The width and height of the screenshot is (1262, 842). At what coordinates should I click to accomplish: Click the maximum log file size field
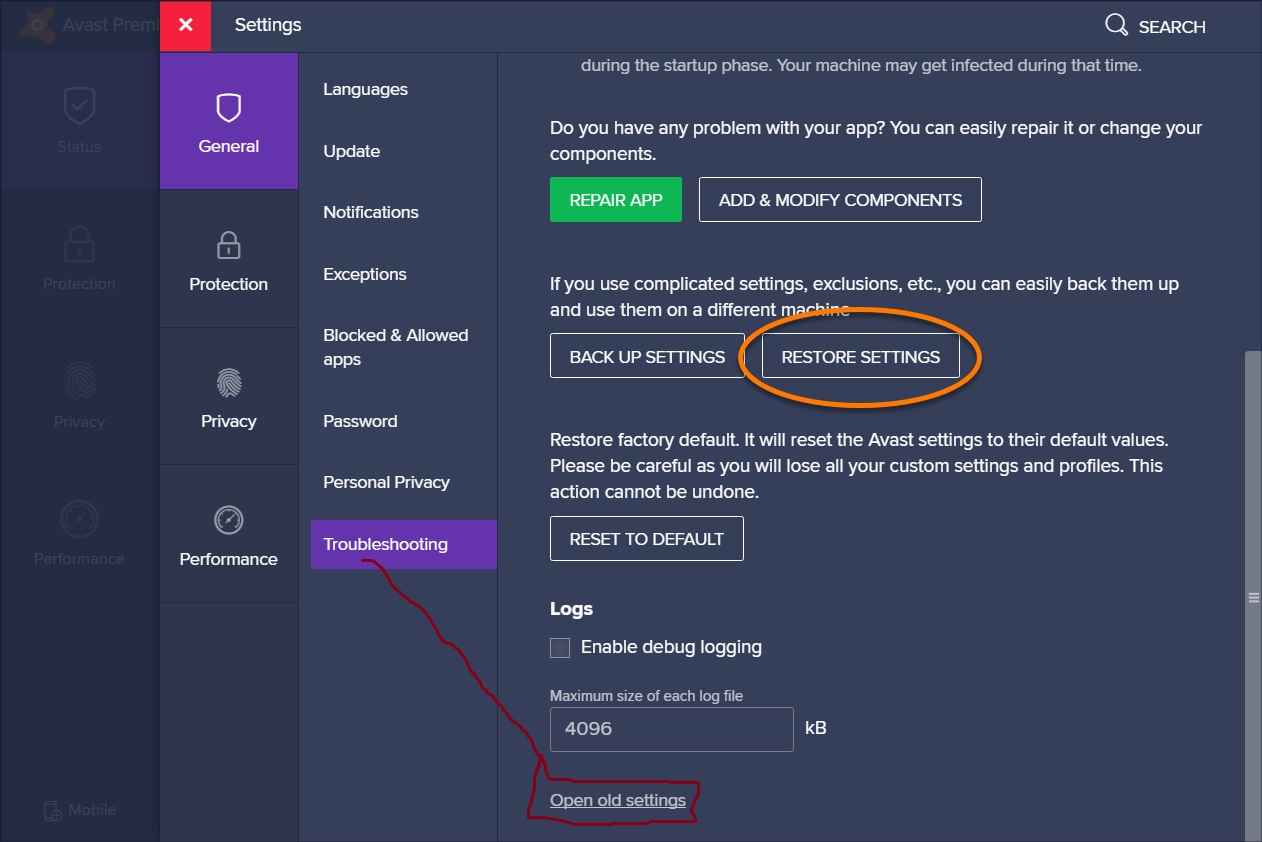point(671,729)
